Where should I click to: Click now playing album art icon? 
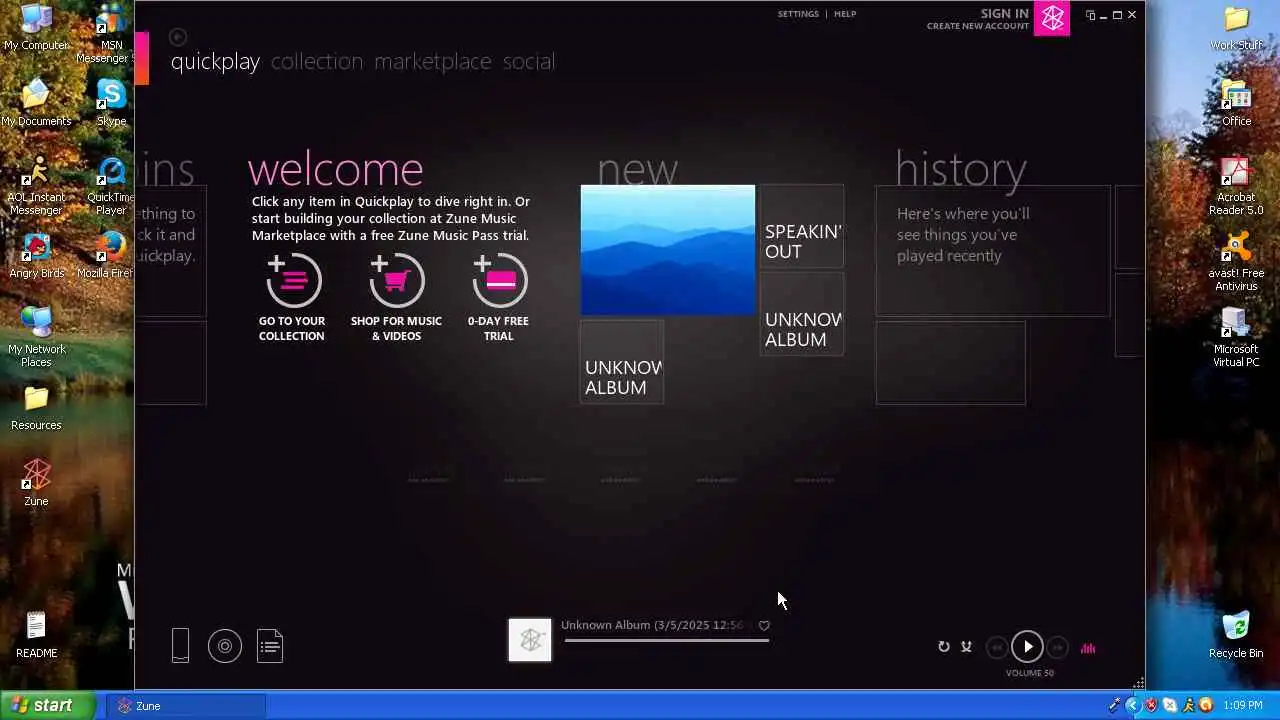(x=530, y=640)
